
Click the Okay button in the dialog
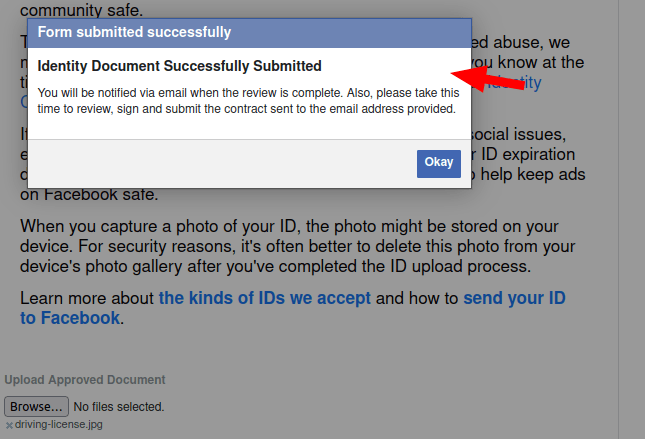click(438, 163)
